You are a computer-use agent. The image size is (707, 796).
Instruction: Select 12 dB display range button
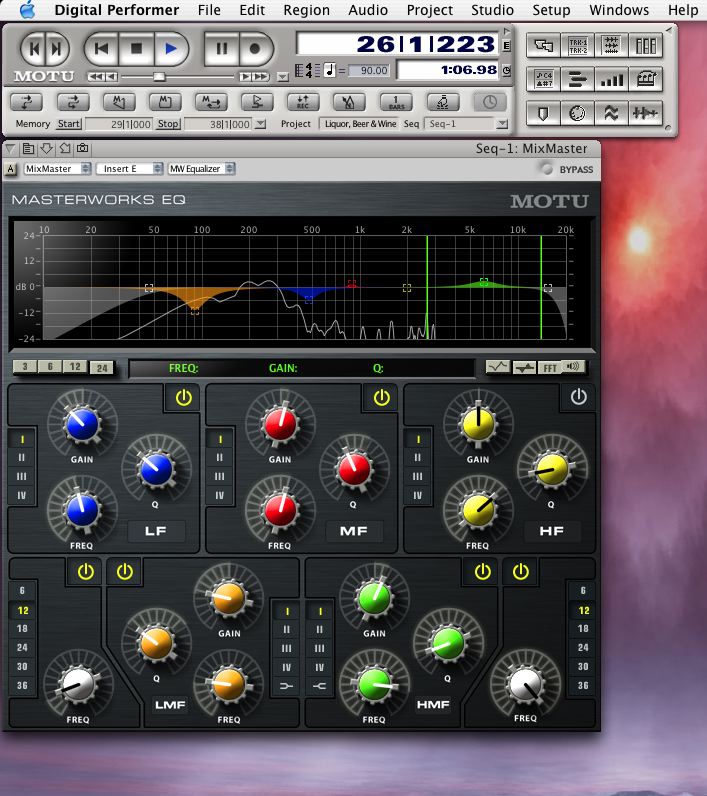[x=75, y=367]
